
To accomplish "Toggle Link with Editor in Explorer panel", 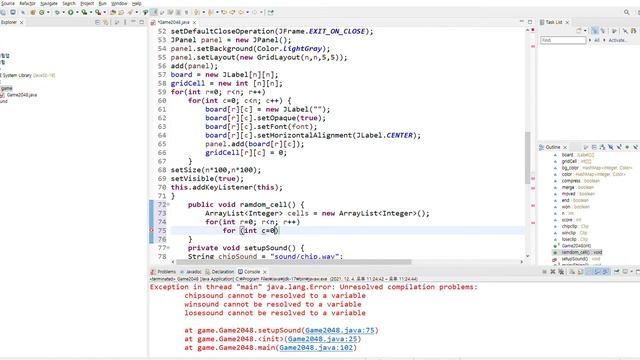I will [x=106, y=22].
